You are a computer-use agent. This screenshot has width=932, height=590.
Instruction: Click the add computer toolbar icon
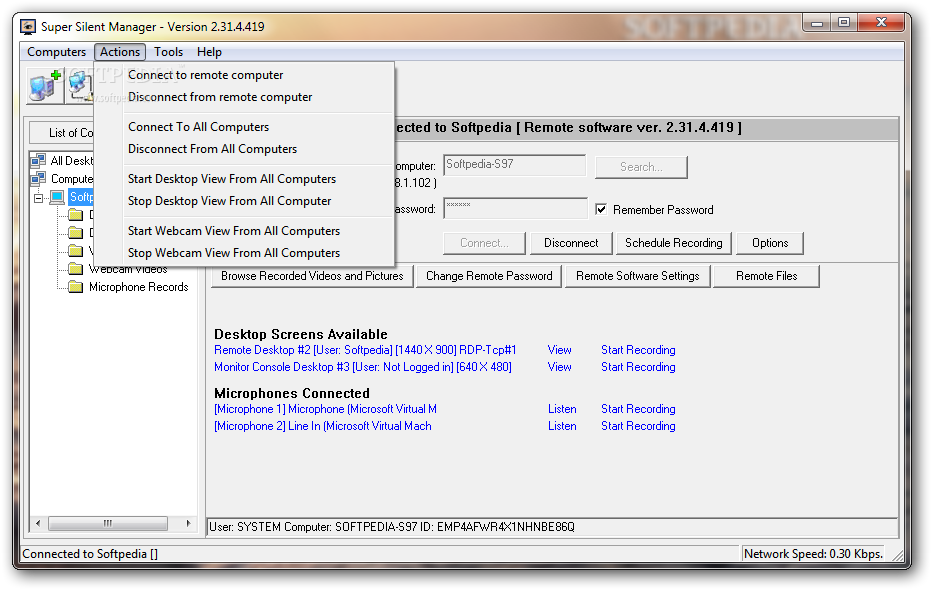46,86
